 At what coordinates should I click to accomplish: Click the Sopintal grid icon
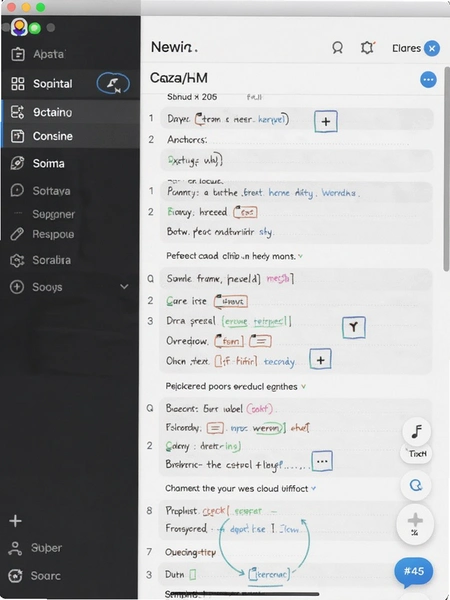click(18, 83)
